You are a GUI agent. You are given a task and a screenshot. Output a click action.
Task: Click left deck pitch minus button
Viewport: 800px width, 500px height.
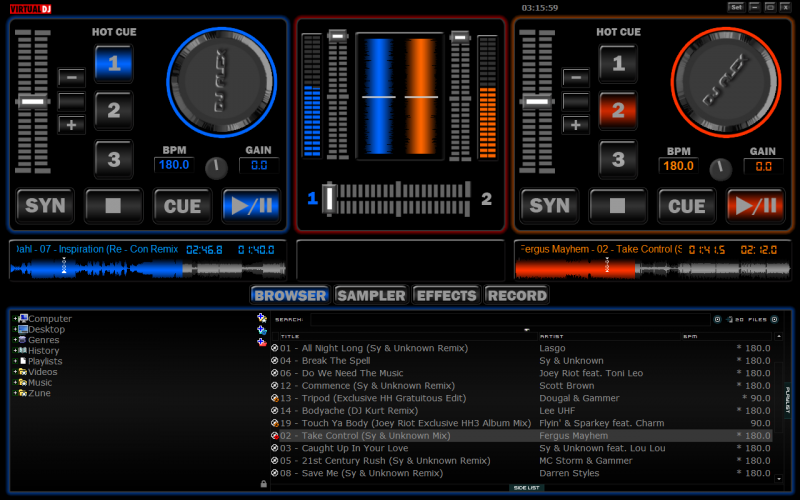[x=71, y=78]
